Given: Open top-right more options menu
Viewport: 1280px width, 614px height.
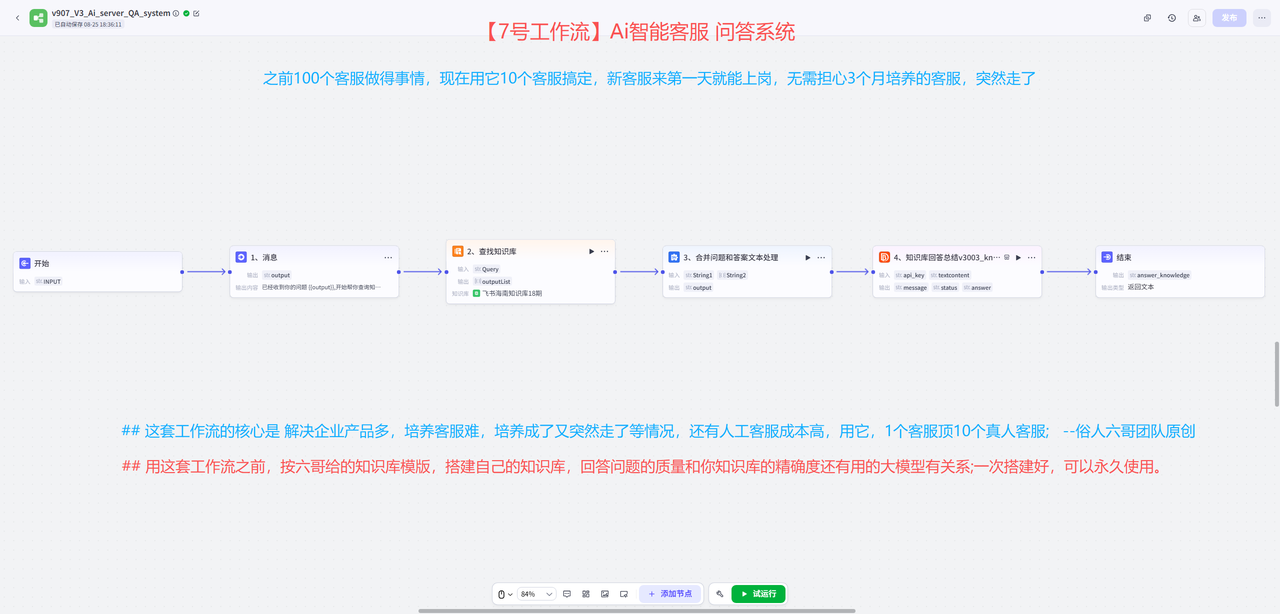Looking at the screenshot, I should 1262,18.
